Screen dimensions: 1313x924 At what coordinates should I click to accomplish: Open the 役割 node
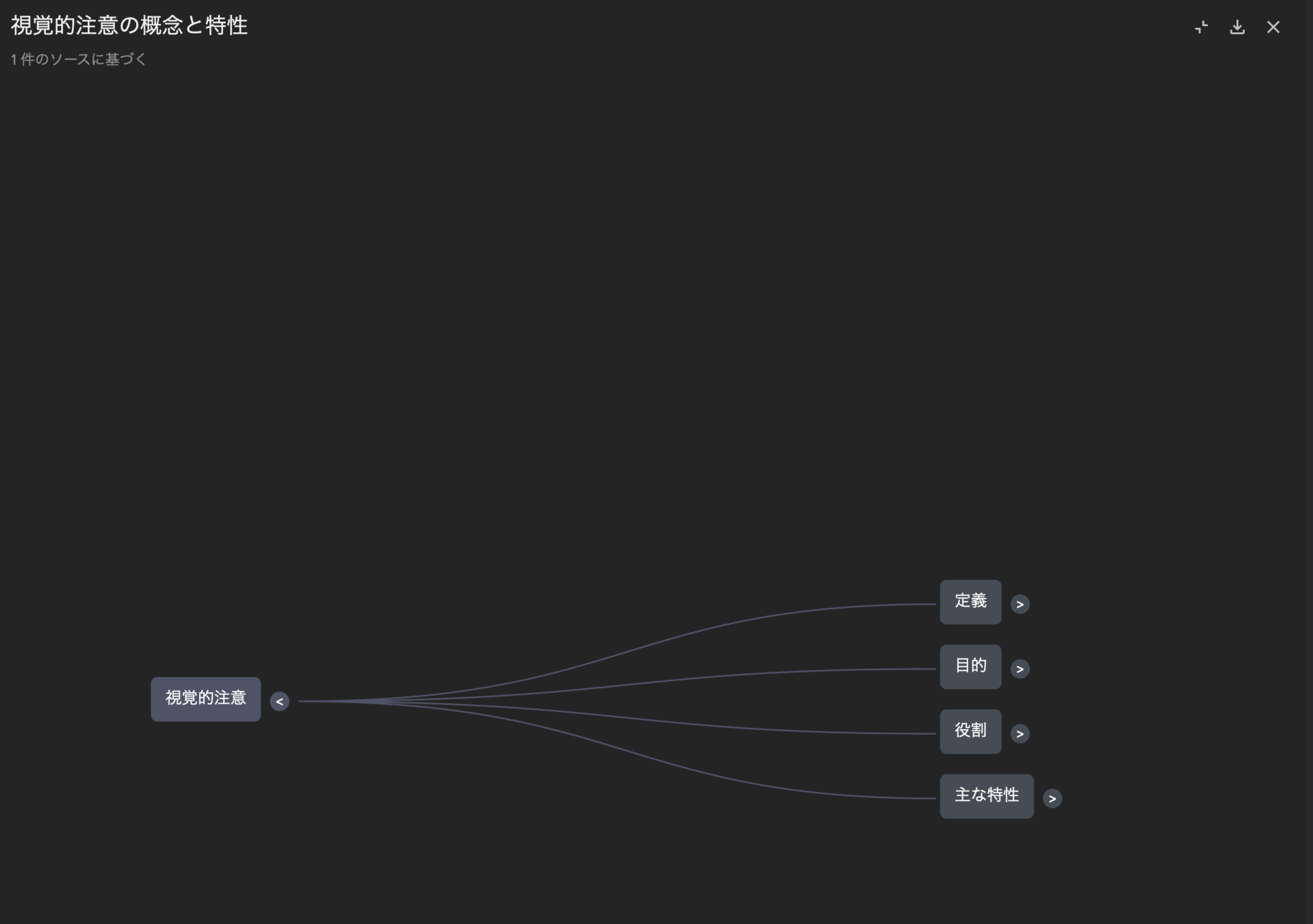[970, 732]
